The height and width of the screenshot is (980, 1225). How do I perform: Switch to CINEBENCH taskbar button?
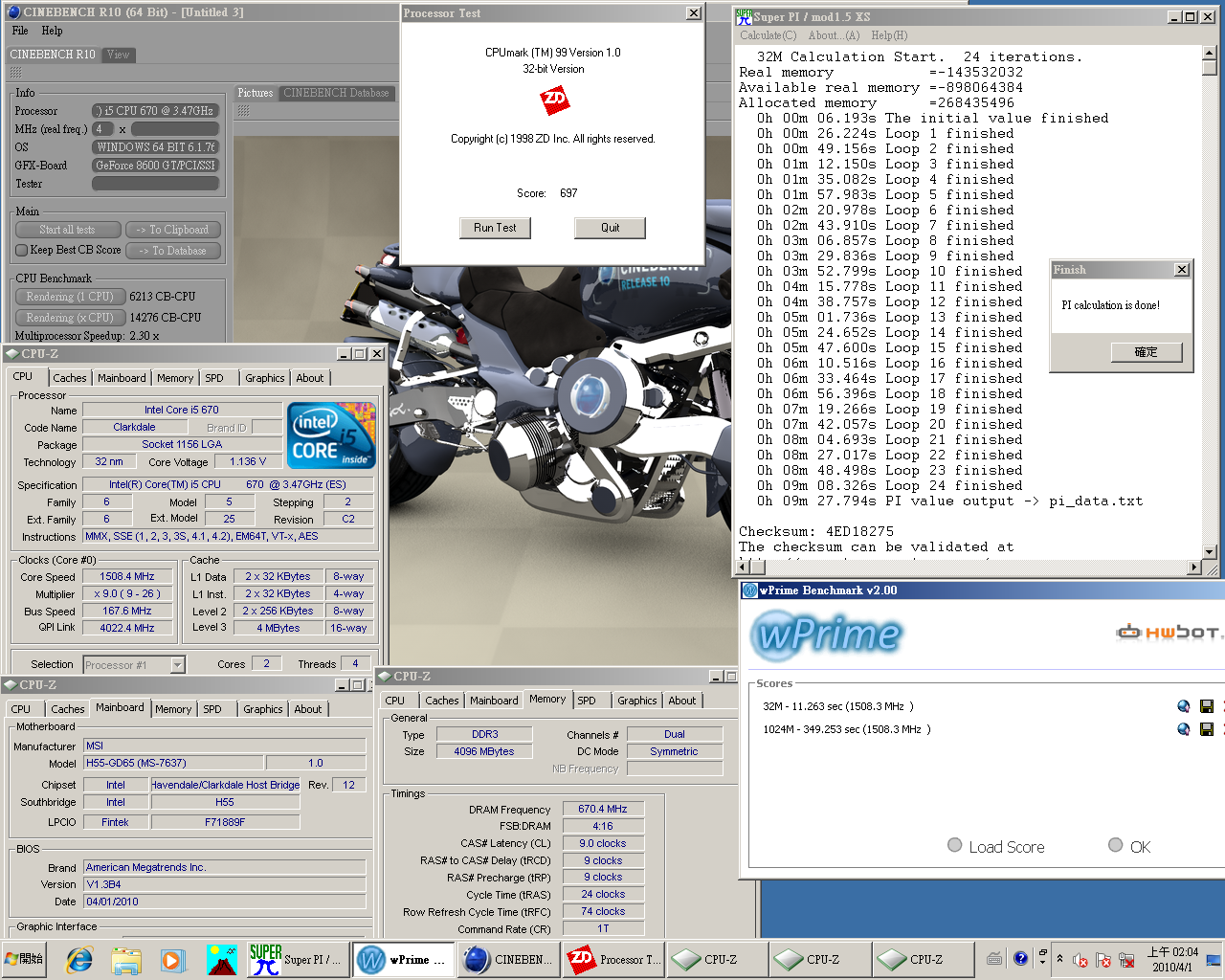pos(507,959)
